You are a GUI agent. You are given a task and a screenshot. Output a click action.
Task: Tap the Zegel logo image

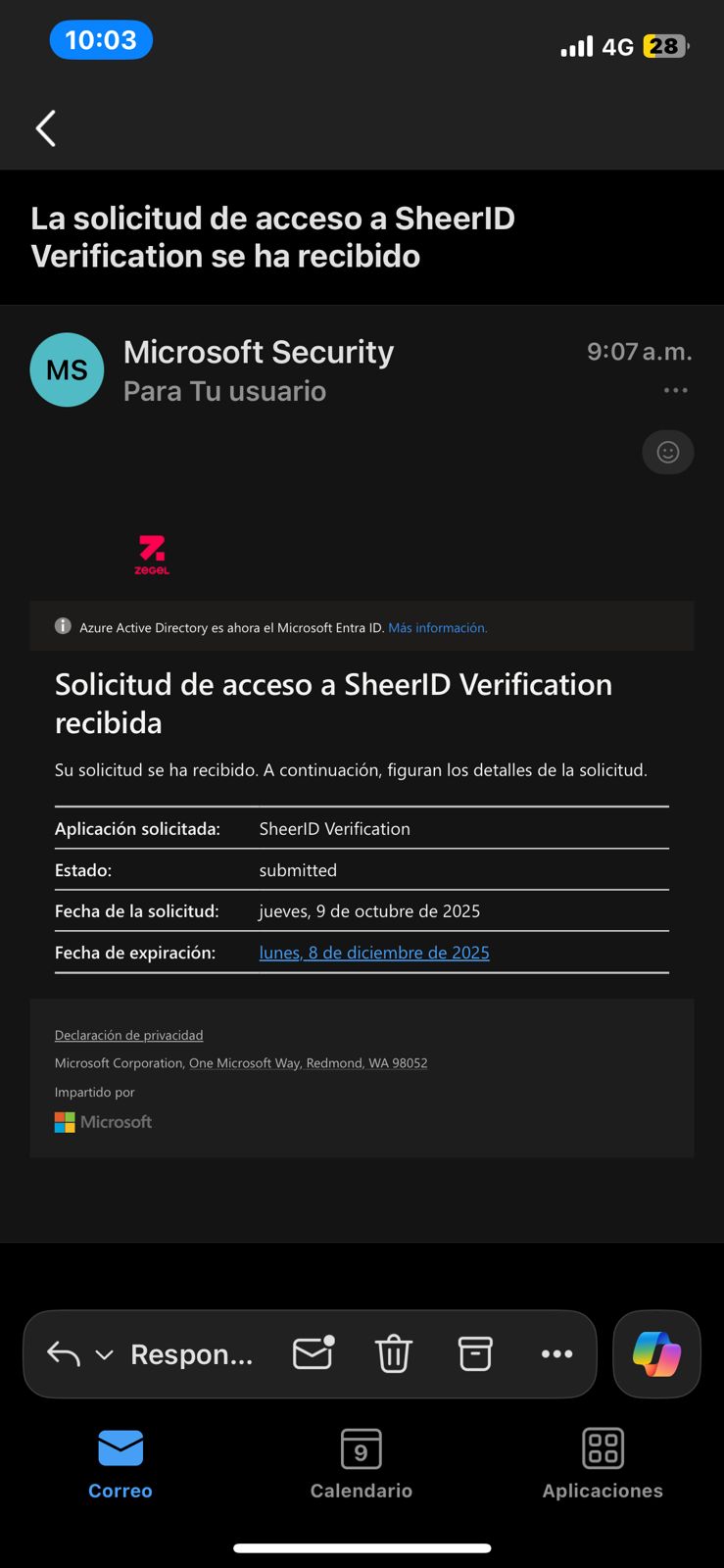point(152,554)
